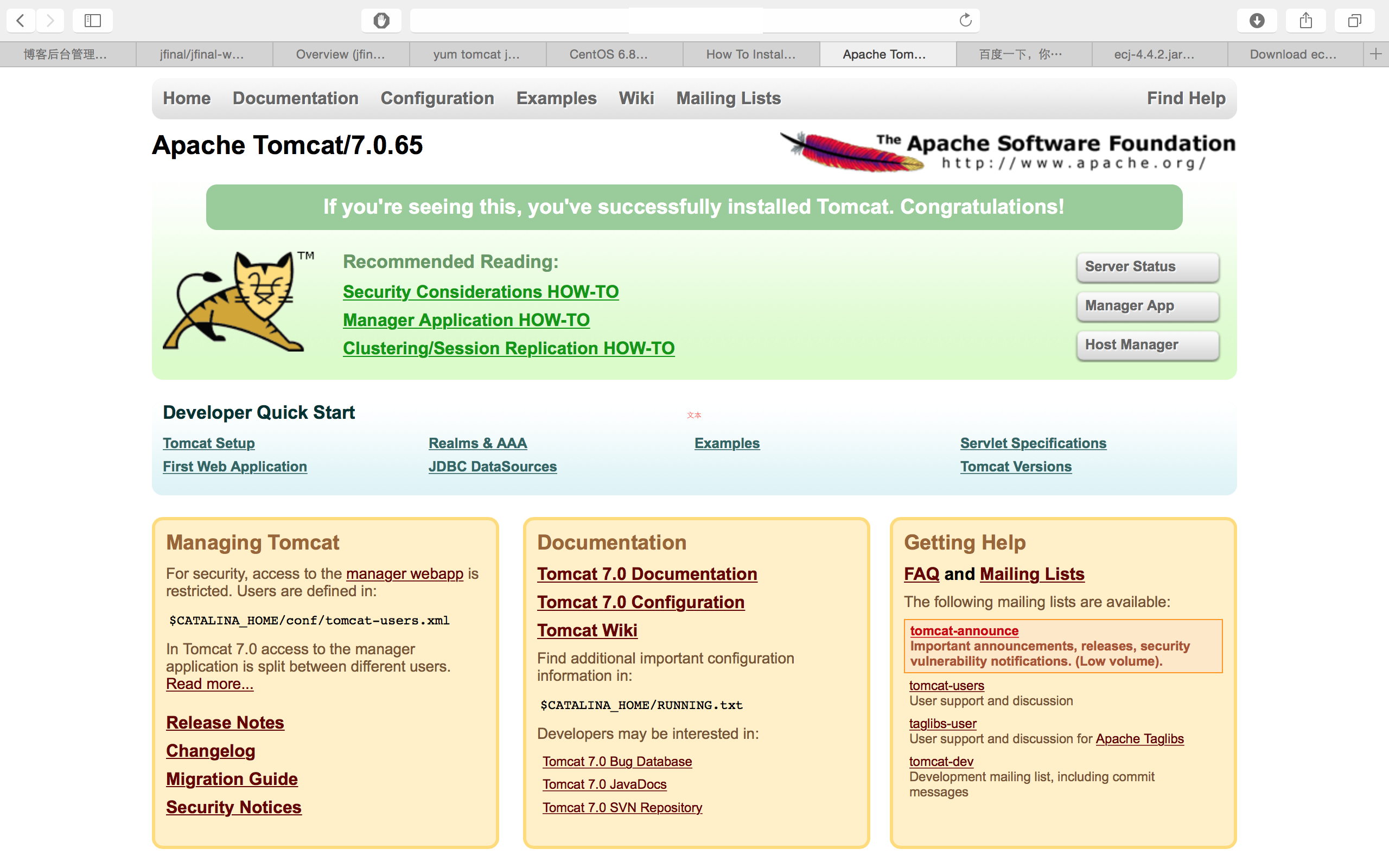This screenshot has height=868, width=1389.
Task: Open Examples link under Developer Quick Start
Action: pos(727,443)
